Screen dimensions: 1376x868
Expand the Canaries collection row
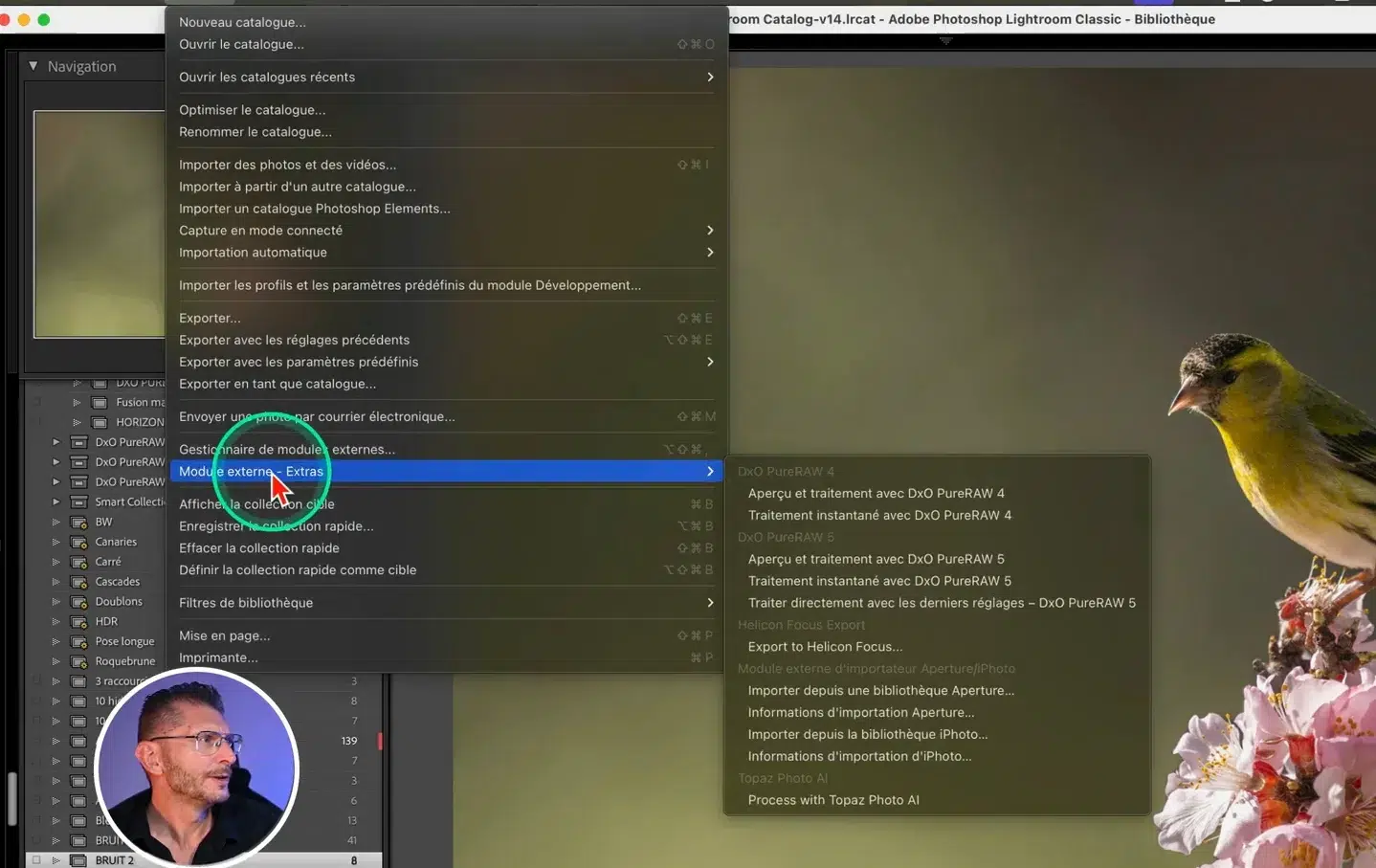[x=55, y=542]
